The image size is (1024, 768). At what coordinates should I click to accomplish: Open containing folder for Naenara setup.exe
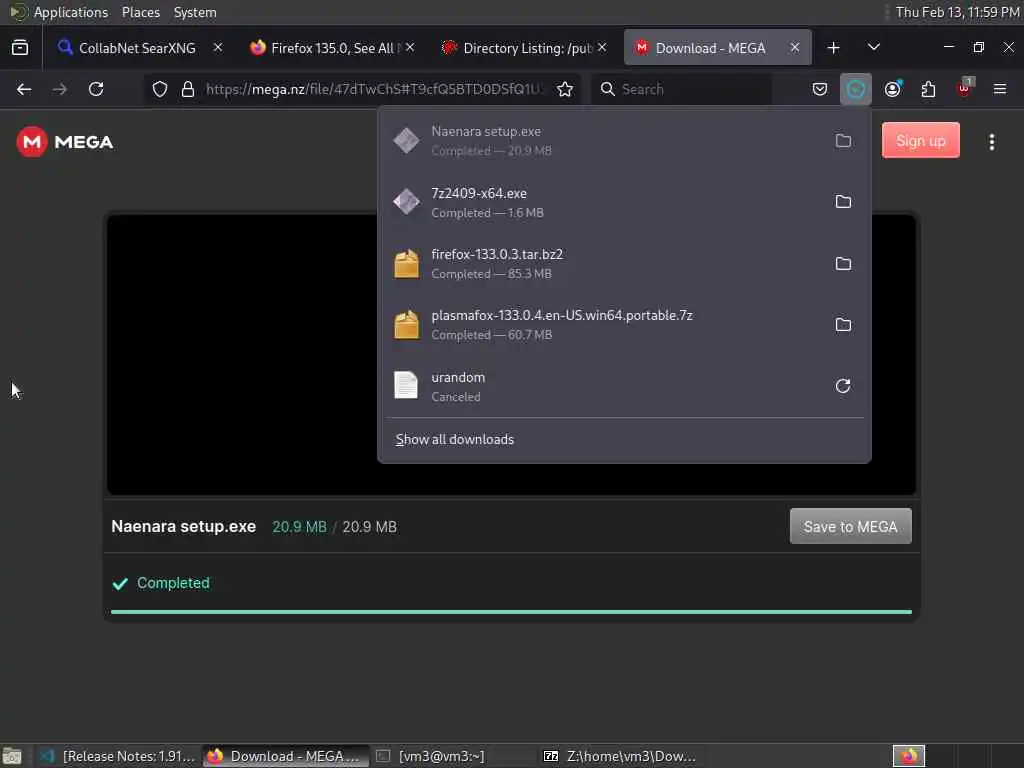(x=843, y=140)
